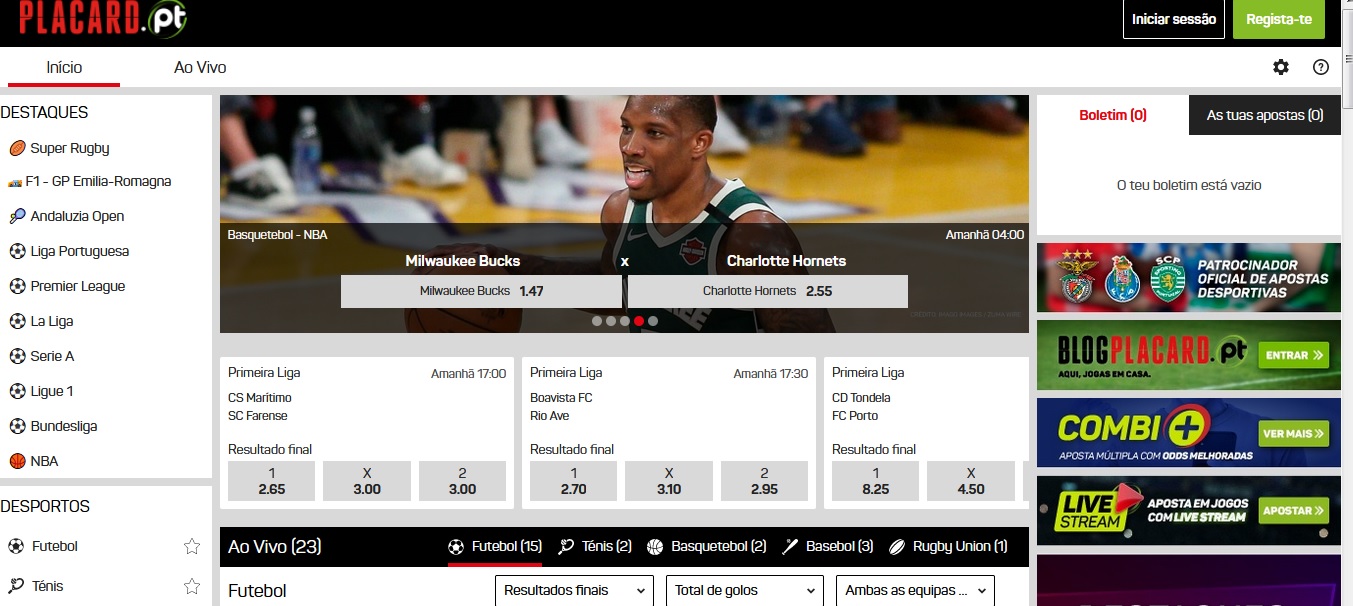Viewport: 1353px width, 606px height.
Task: Open the Ambas as equipas dropdown
Action: [x=915, y=591]
